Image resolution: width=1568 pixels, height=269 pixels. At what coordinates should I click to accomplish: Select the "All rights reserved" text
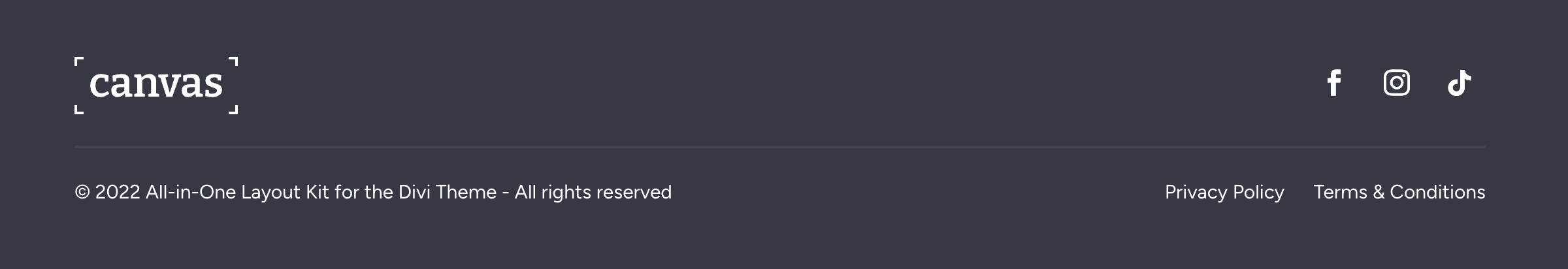click(593, 192)
